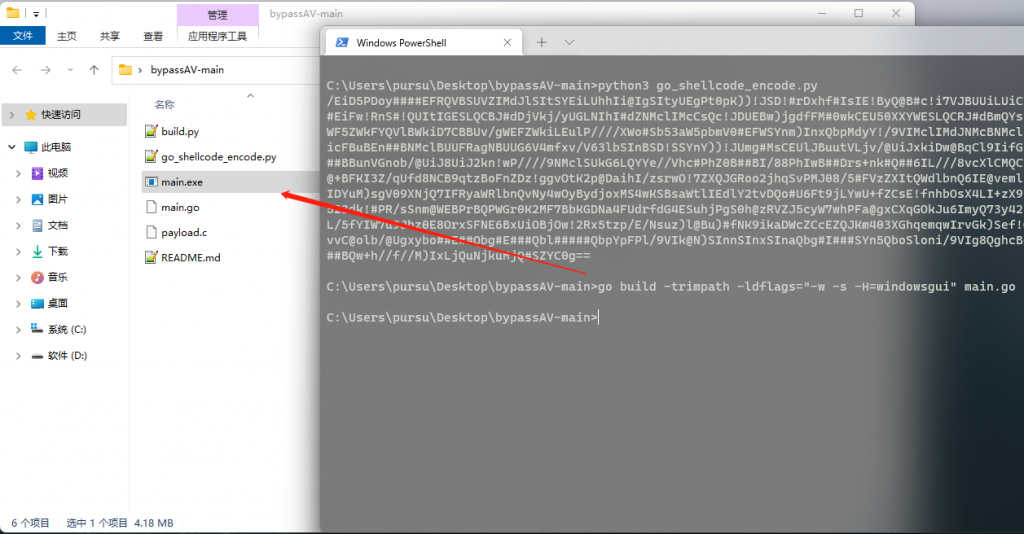Open the 图片 folder icon
The height and width of the screenshot is (534, 1024).
tap(37, 199)
